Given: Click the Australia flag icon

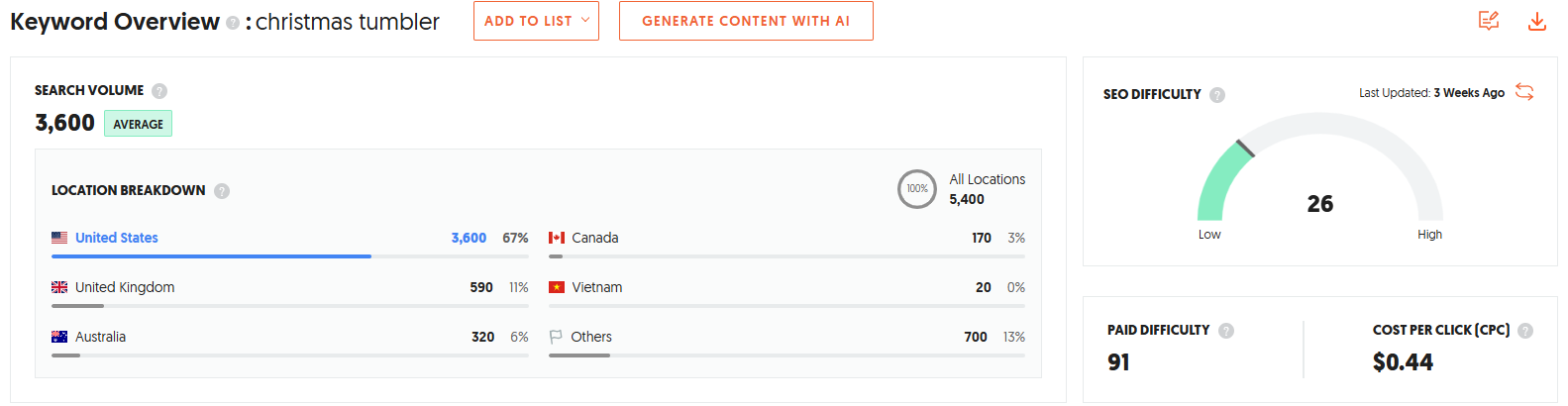Looking at the screenshot, I should click(59, 337).
